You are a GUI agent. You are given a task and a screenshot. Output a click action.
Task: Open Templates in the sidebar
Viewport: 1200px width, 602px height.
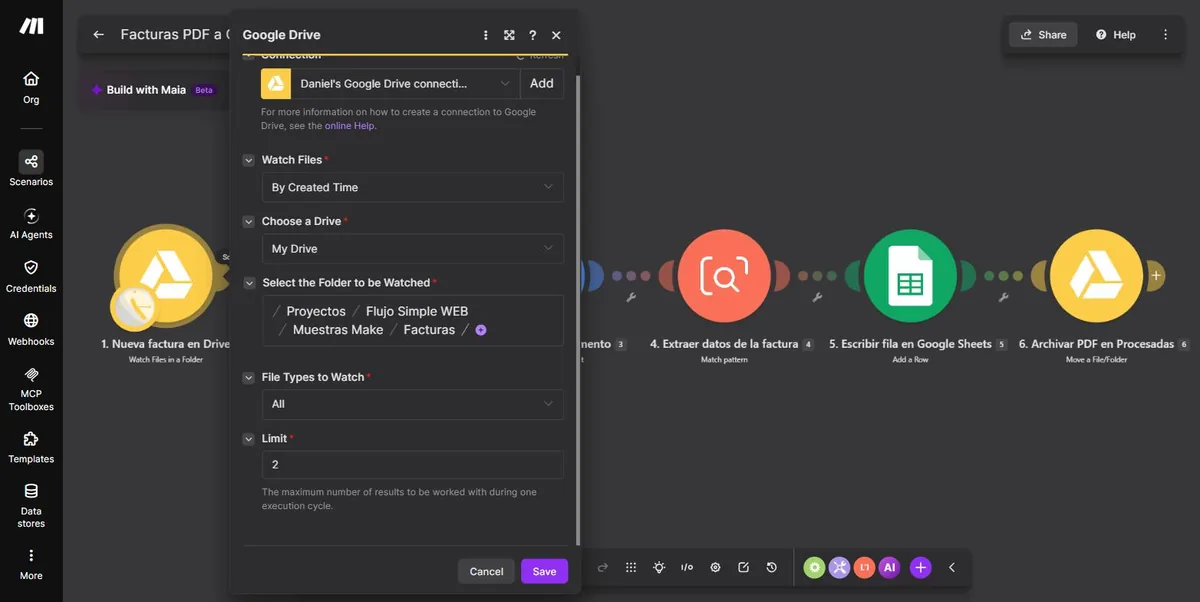31,447
